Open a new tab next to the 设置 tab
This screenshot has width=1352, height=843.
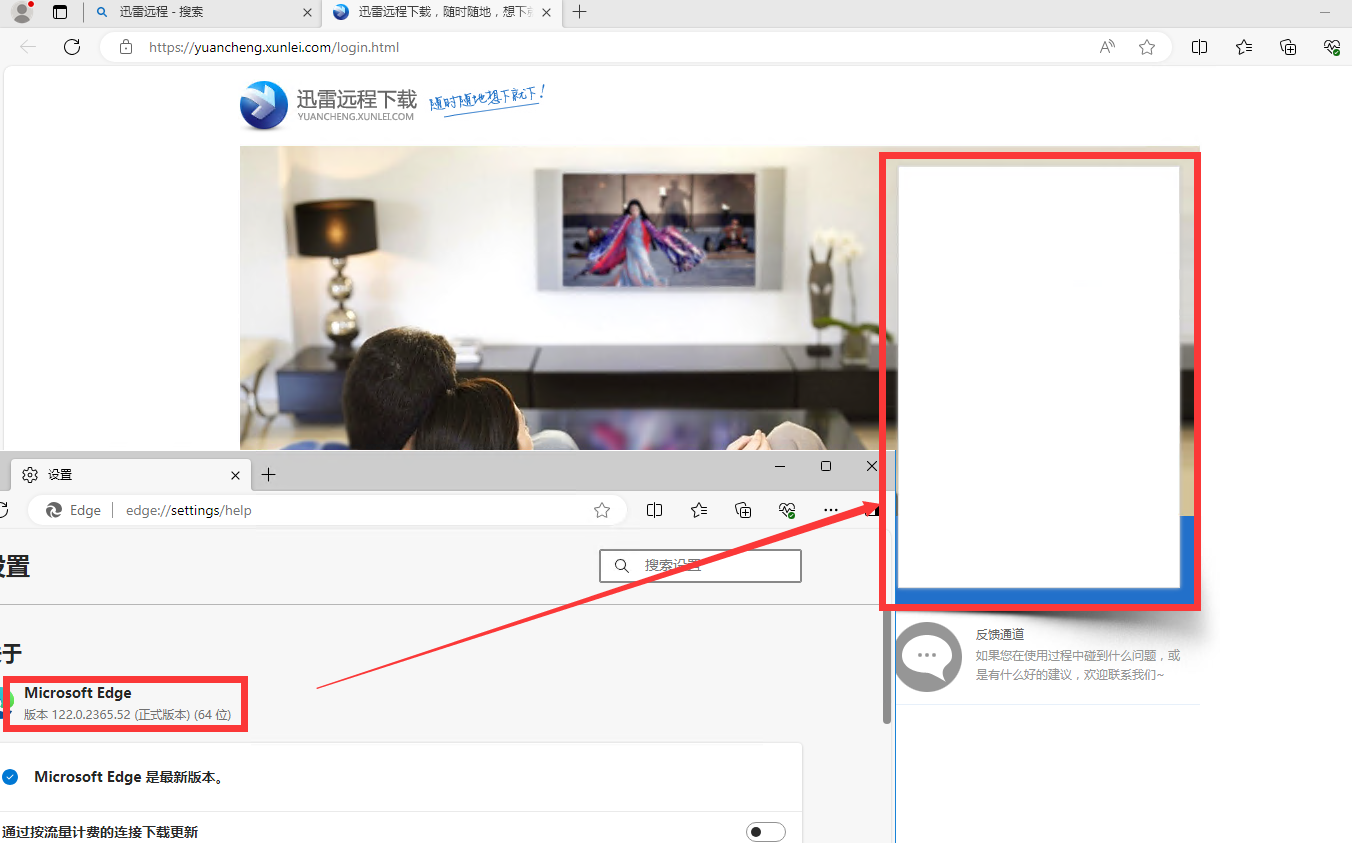click(x=268, y=475)
